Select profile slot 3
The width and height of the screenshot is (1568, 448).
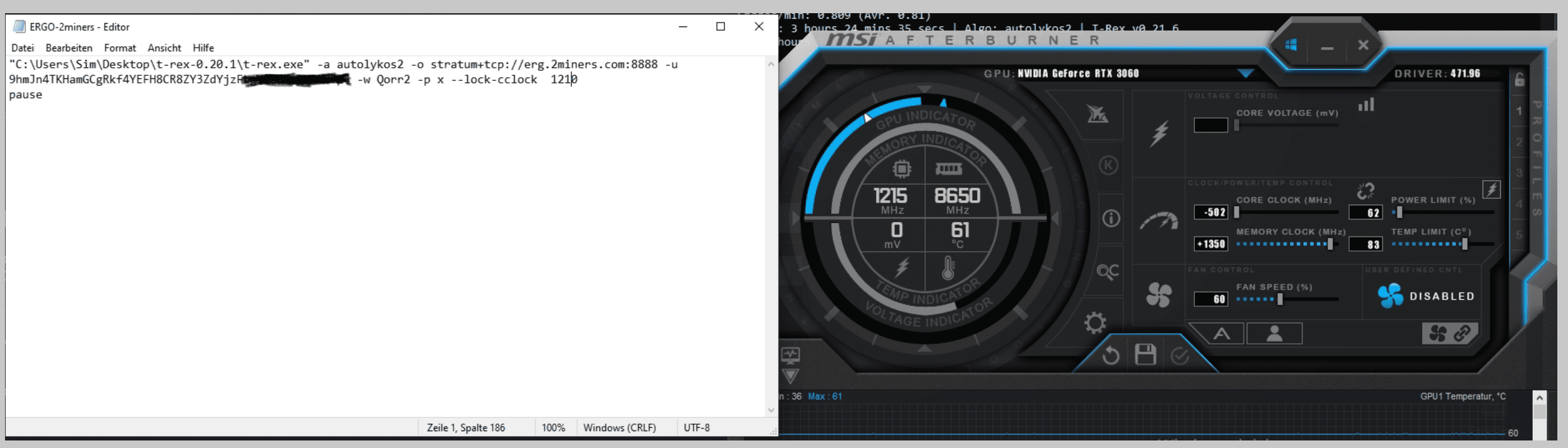pos(1519,173)
